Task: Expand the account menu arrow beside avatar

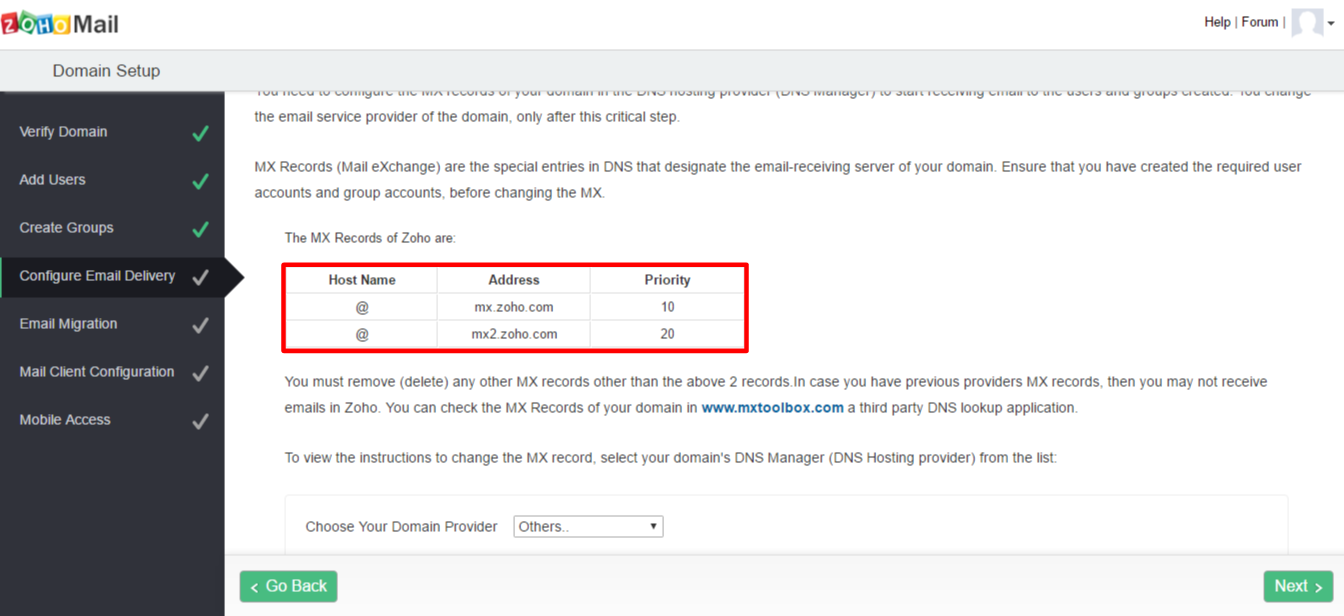Action: (1331, 25)
